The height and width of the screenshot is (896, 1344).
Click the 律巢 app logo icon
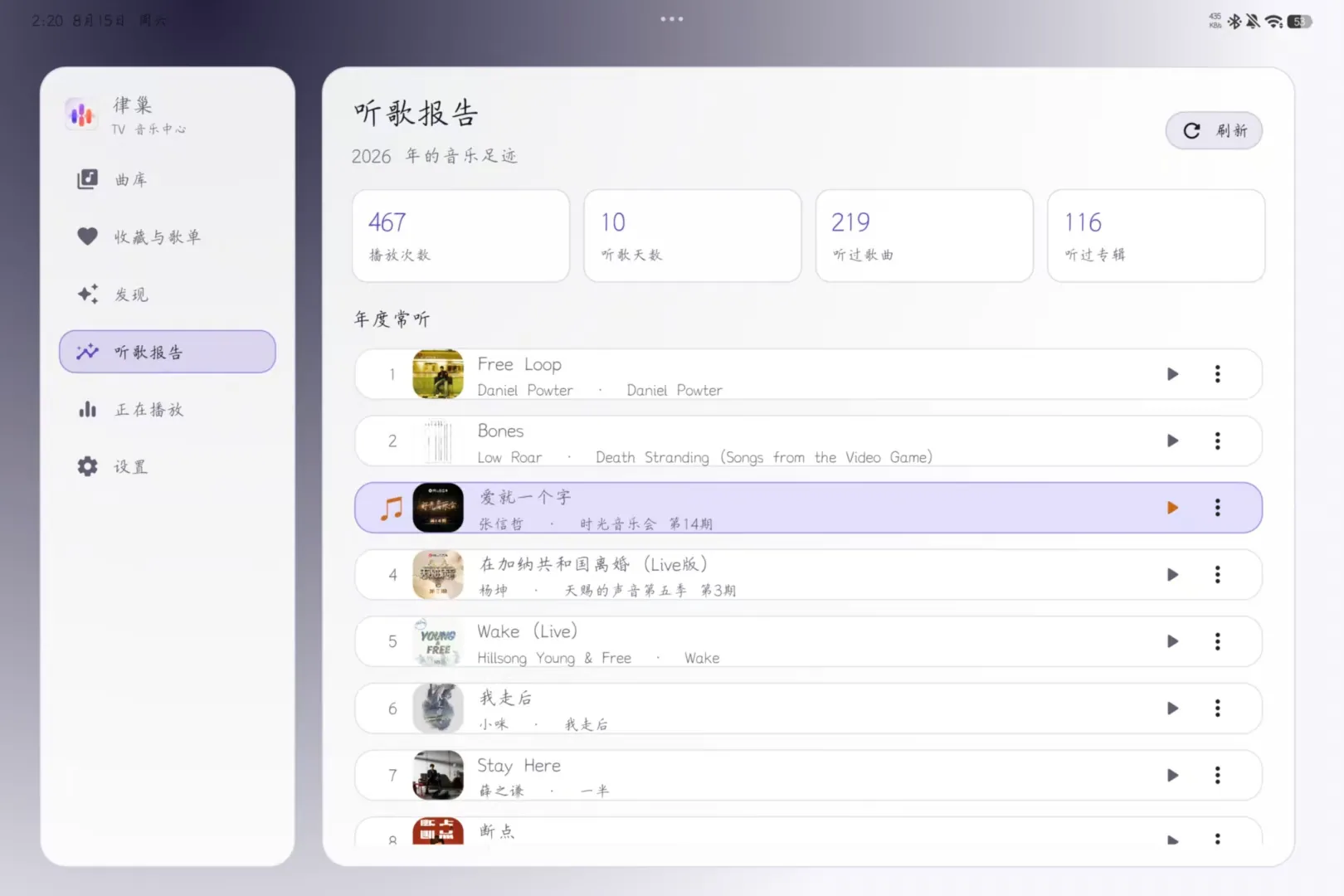81,114
